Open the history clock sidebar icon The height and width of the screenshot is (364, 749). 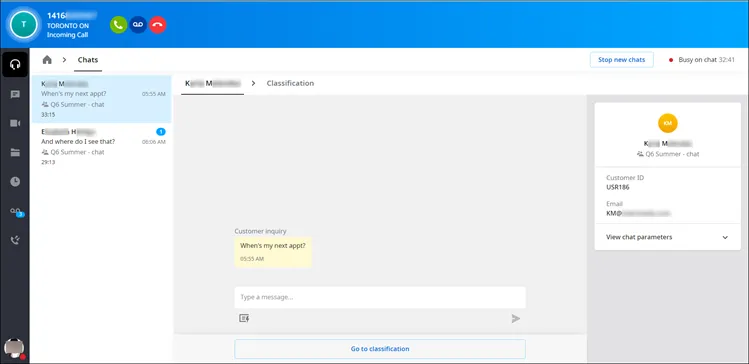[x=15, y=182]
